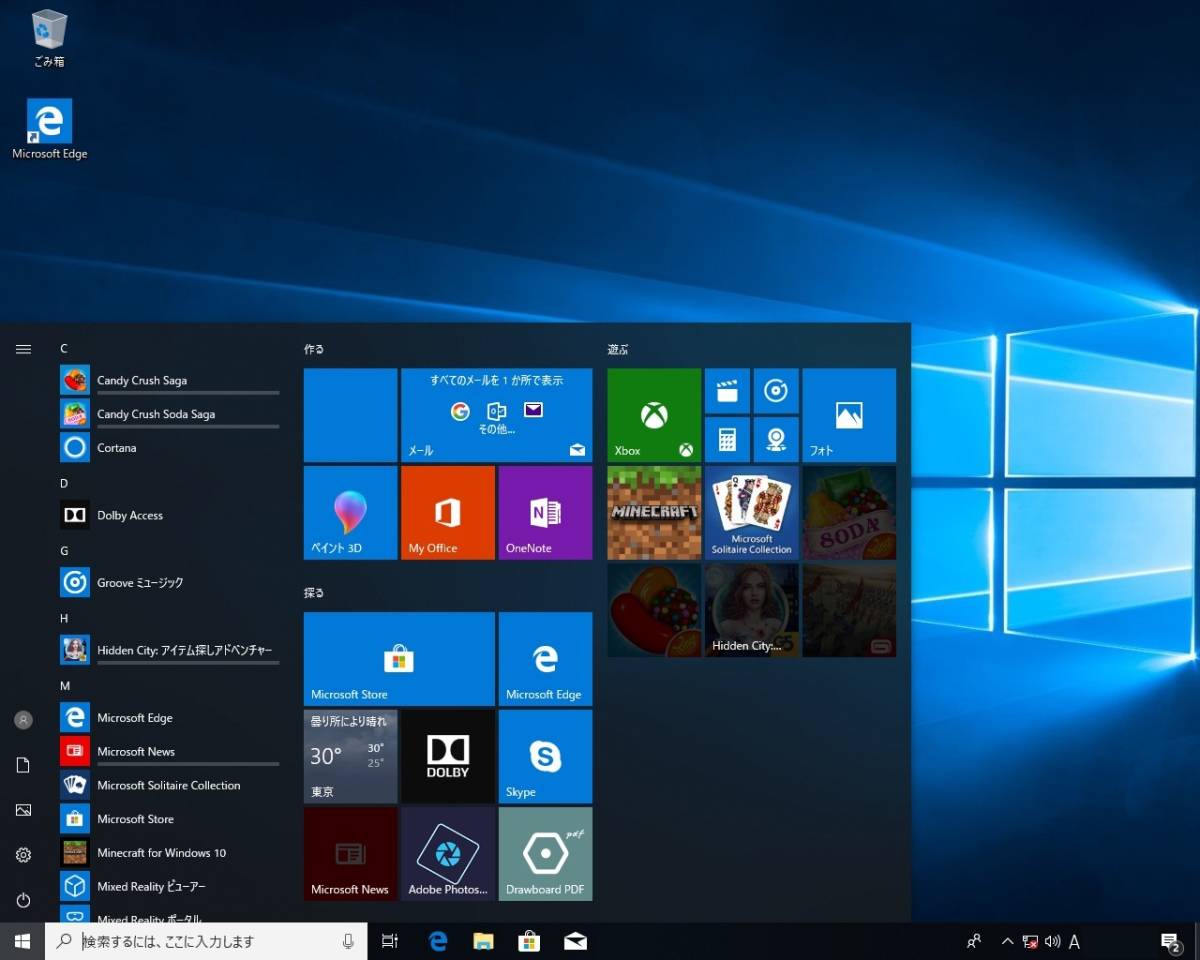Open Microsoft Edge in the app list
Viewport: 1200px width, 960px height.
click(x=170, y=718)
